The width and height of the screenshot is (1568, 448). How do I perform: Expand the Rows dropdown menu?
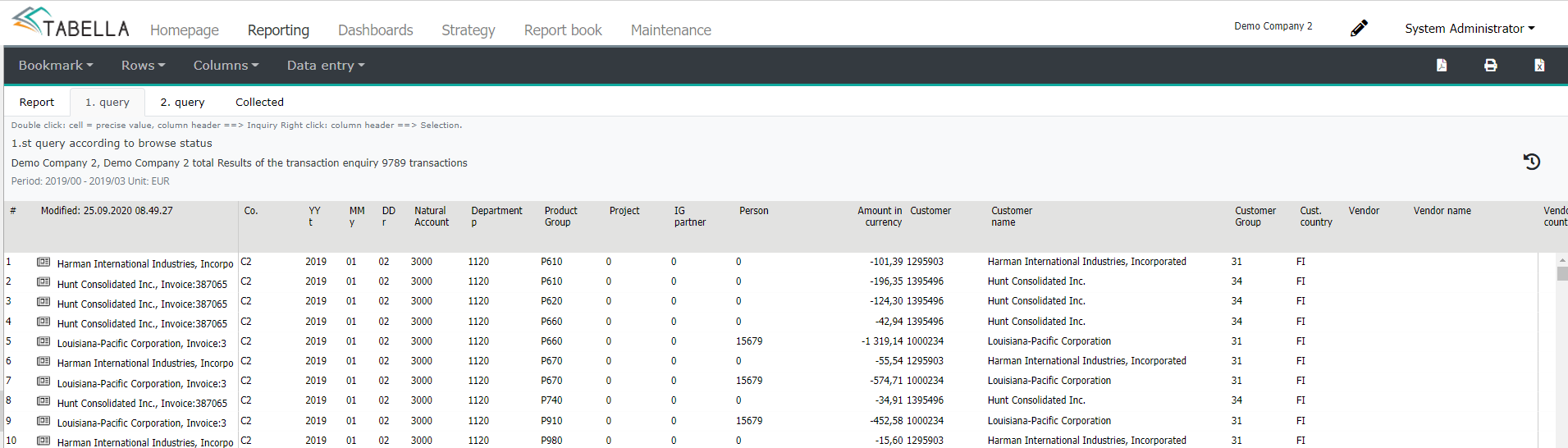(x=144, y=65)
